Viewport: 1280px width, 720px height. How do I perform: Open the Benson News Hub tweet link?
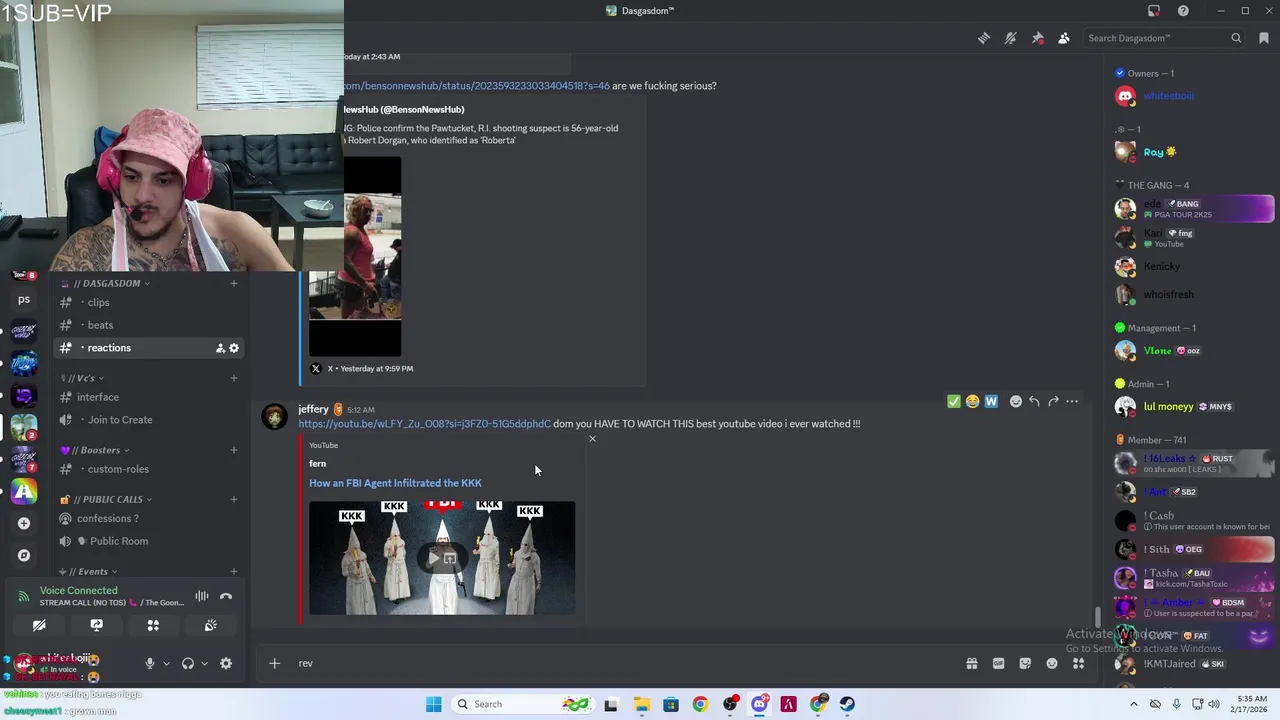pyautogui.click(x=477, y=86)
